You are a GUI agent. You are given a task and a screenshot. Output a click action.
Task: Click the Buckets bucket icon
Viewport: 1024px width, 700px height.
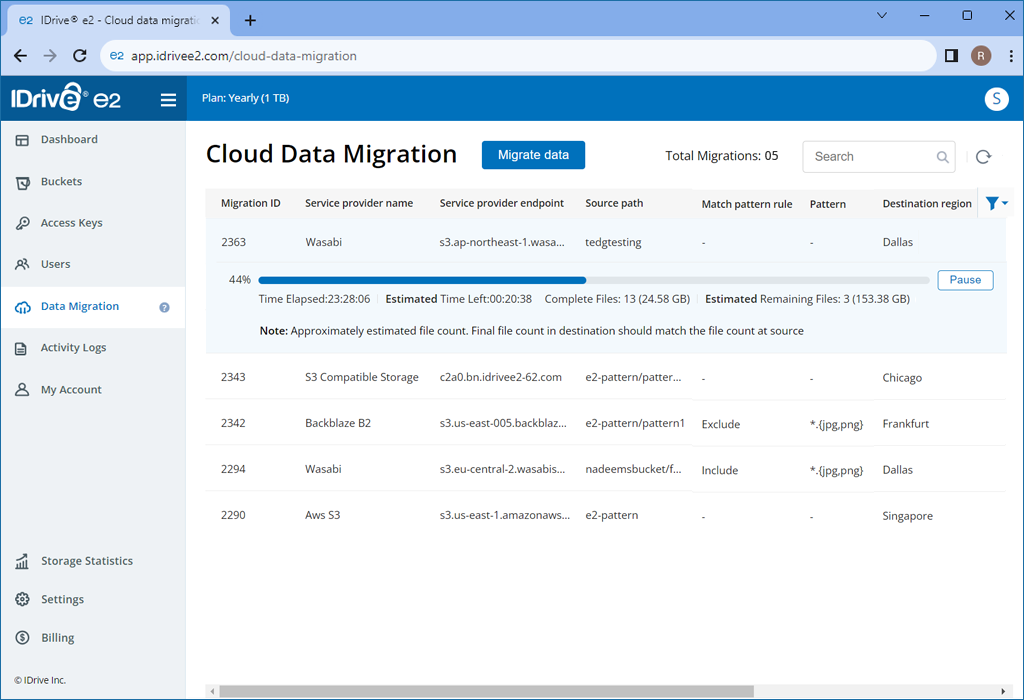(22, 182)
